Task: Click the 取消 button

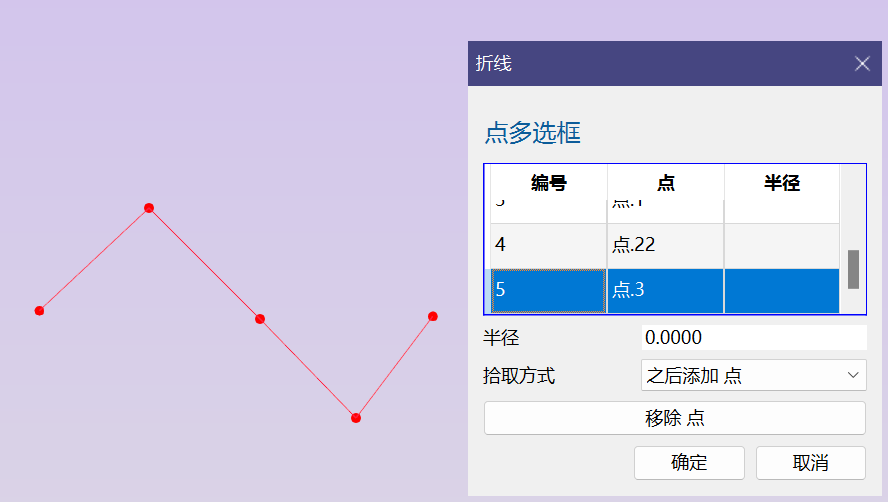Action: [x=810, y=463]
